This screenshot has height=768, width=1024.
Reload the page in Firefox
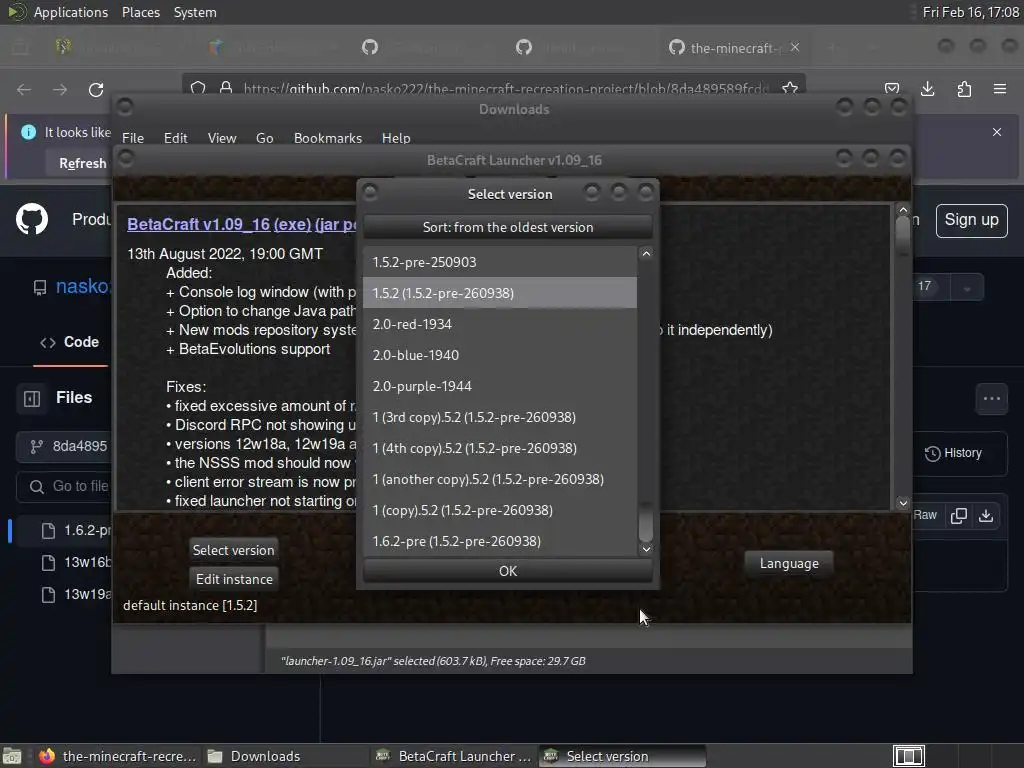coord(96,89)
